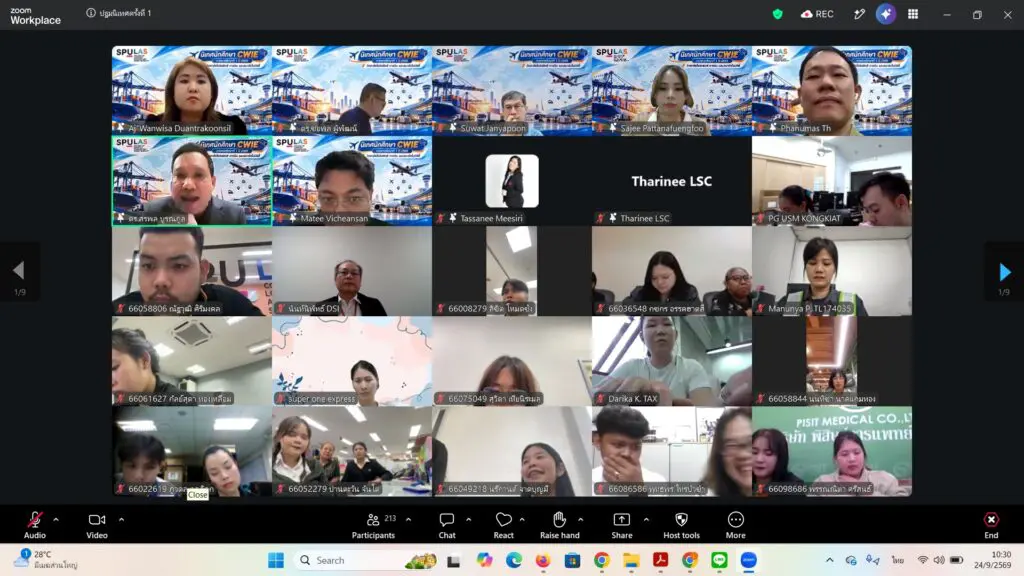Click the REC recording indicator
The image size is (1024, 576).
tap(817, 14)
